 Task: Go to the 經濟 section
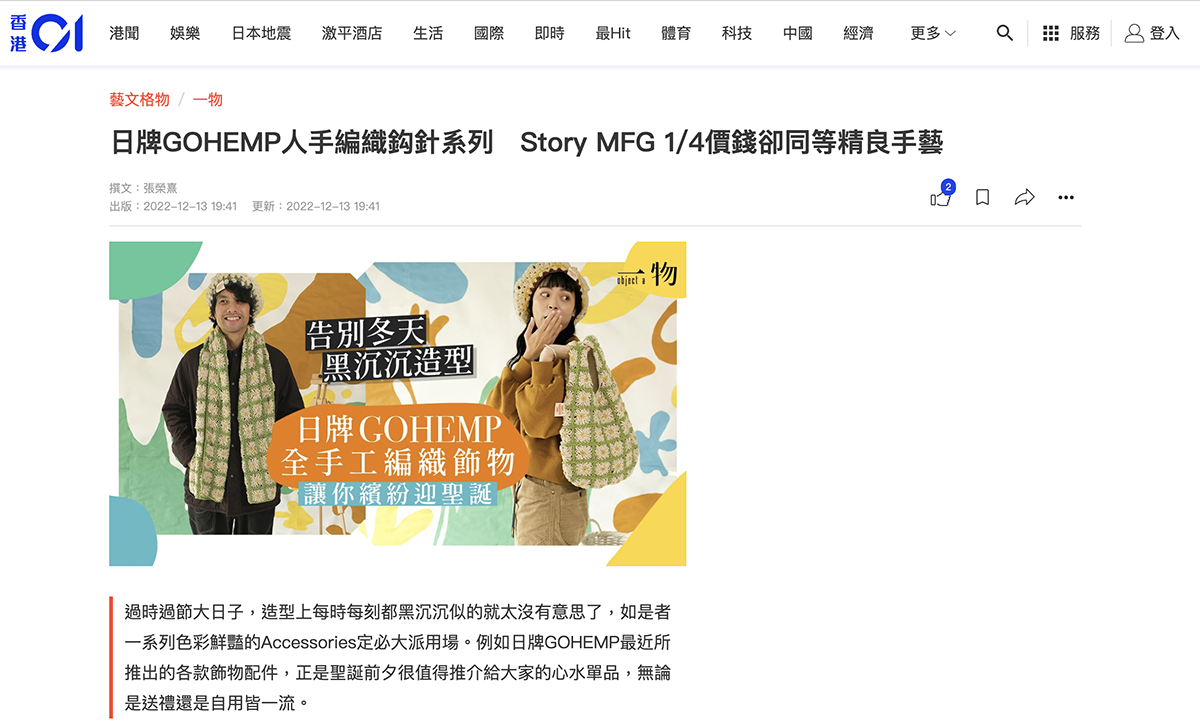click(x=858, y=33)
